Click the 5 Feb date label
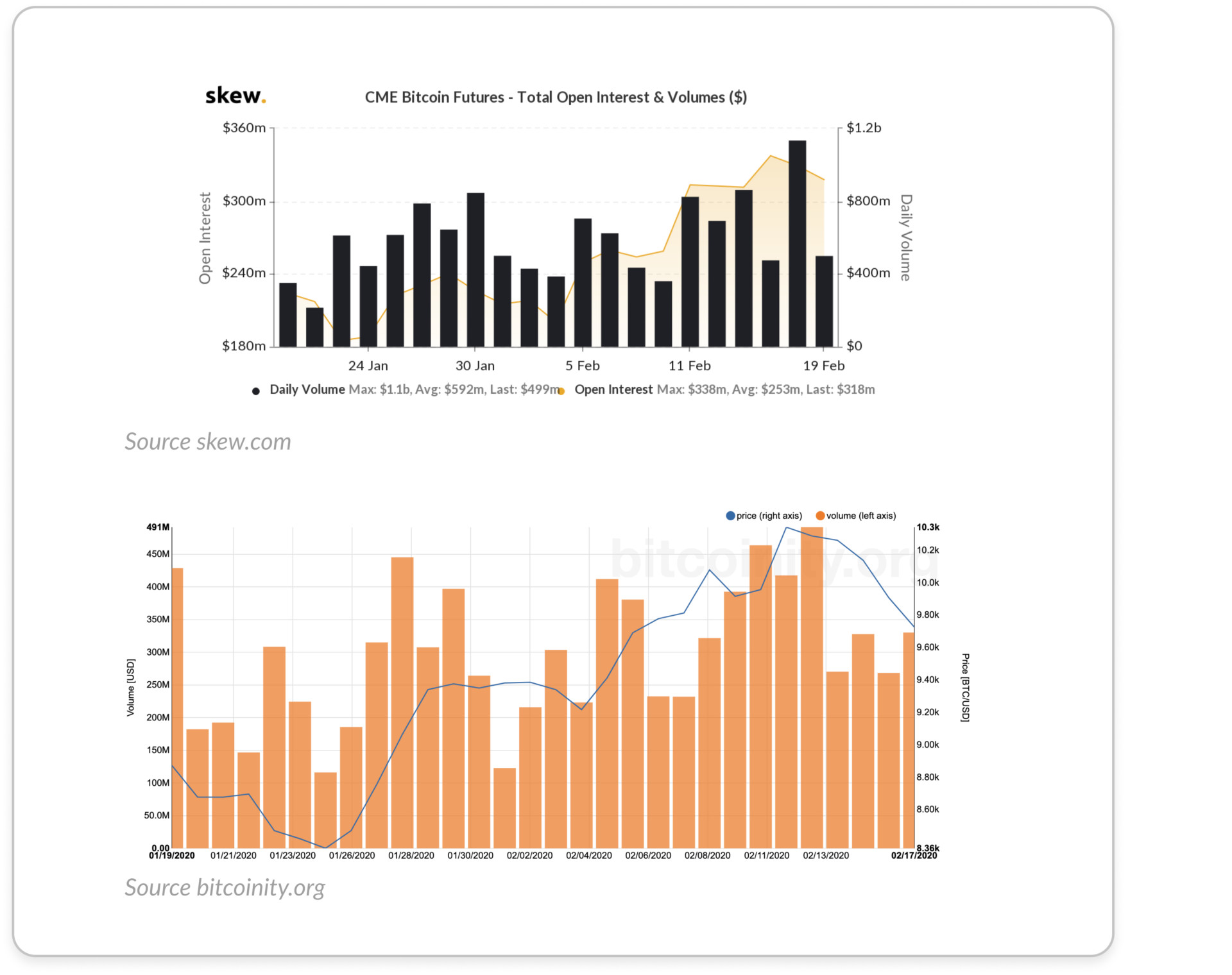This screenshot has height=975, width=1232. tap(583, 366)
